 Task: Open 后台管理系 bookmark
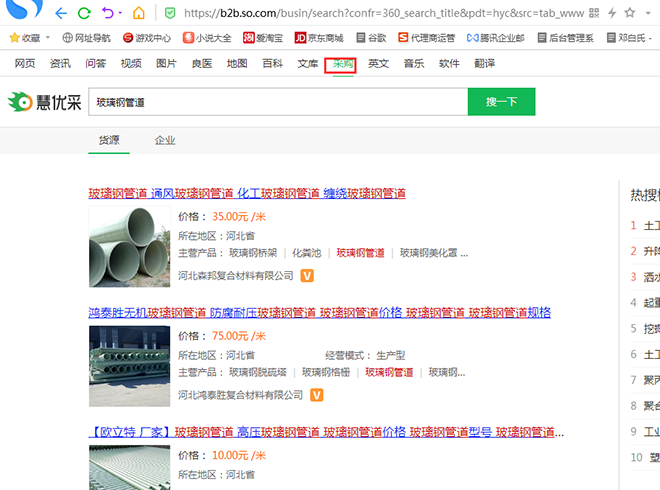tap(565, 38)
